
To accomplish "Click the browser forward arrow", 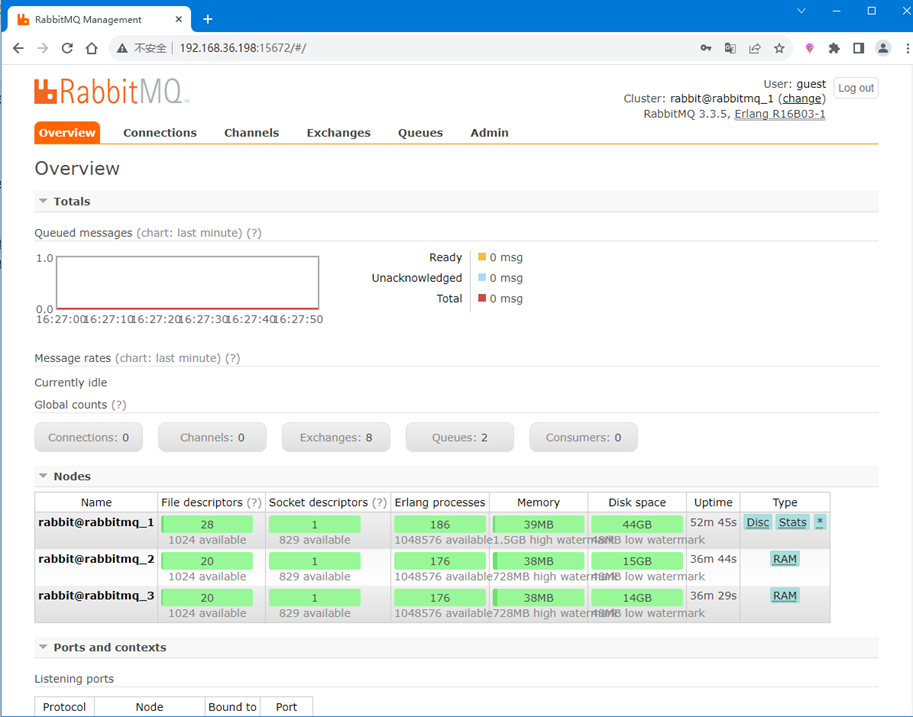I will pos(43,48).
